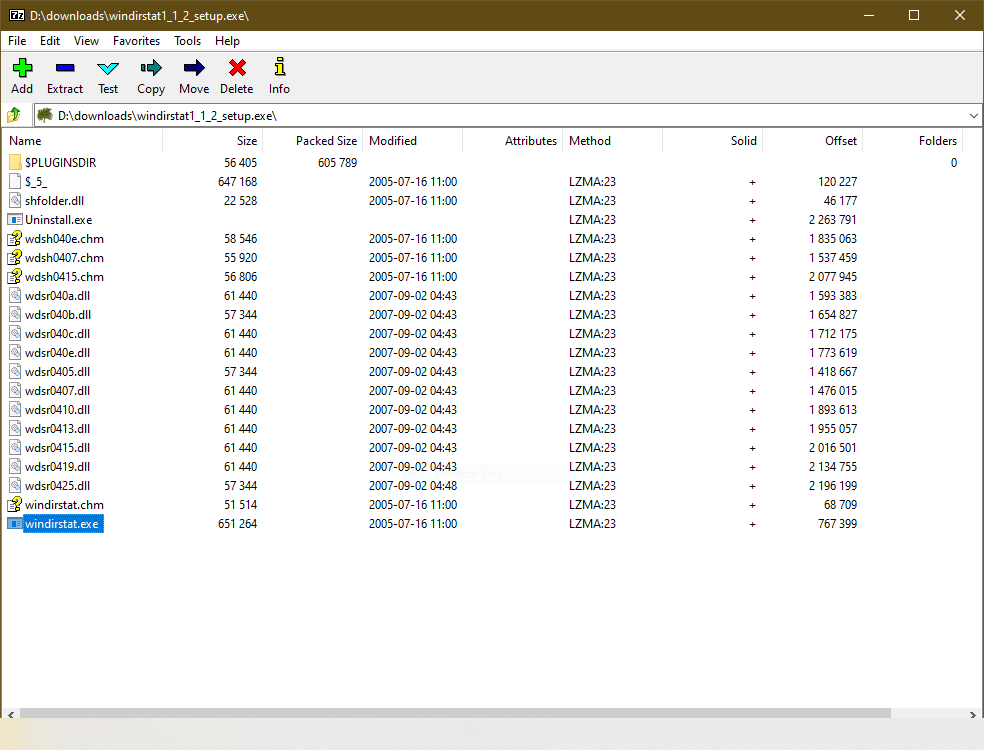The height and width of the screenshot is (750, 984).
Task: Click wdsh0407.chm help file icon
Action: [15, 257]
